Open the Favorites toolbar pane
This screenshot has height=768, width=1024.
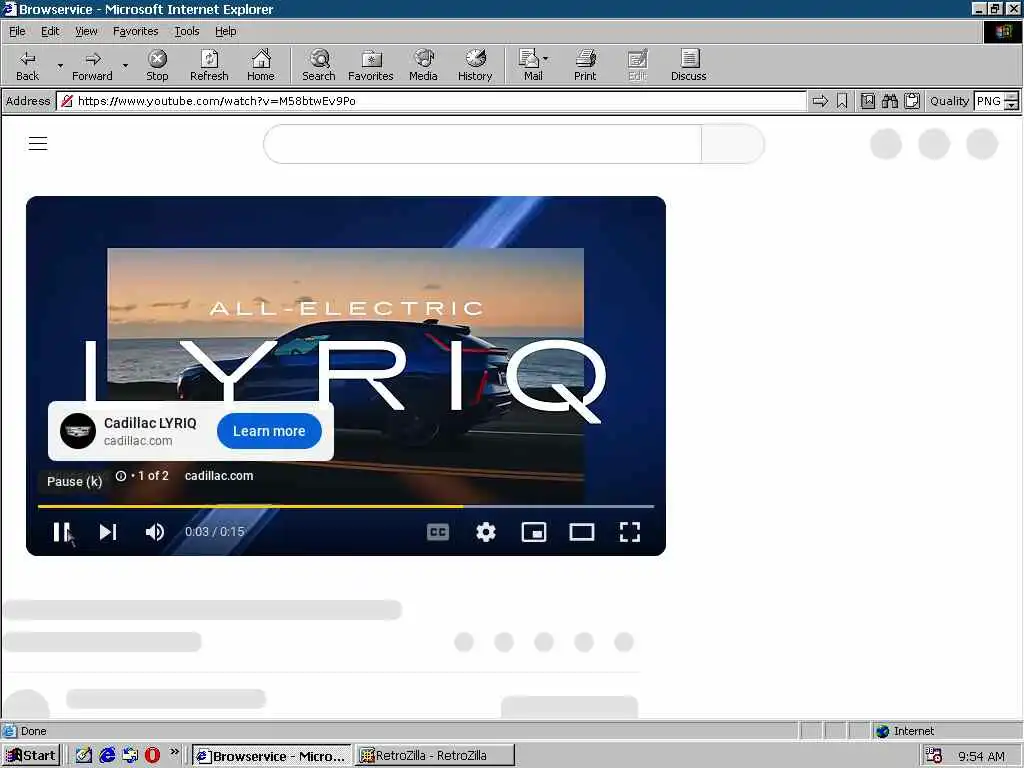(370, 65)
